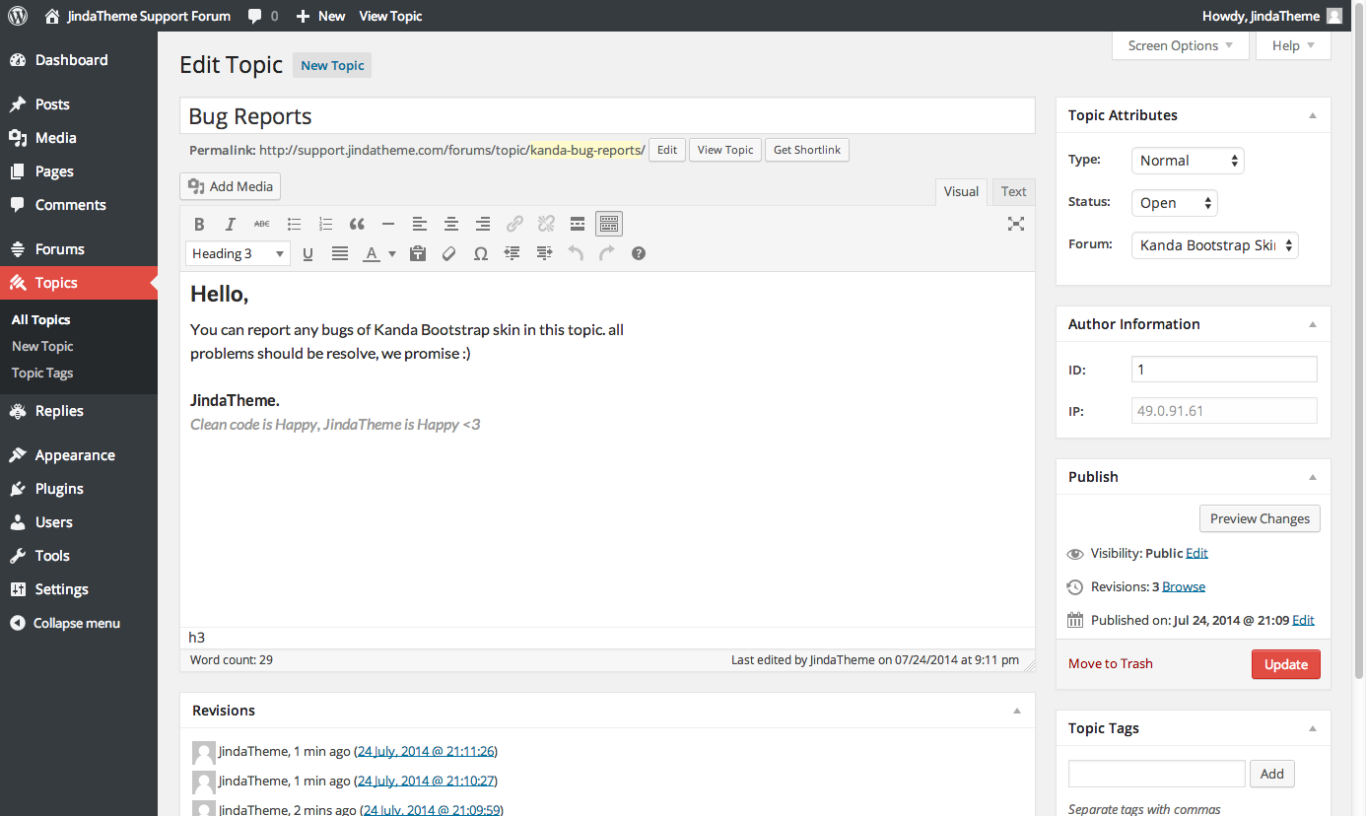
Task: Click the permalink Edit button
Action: [x=667, y=150]
